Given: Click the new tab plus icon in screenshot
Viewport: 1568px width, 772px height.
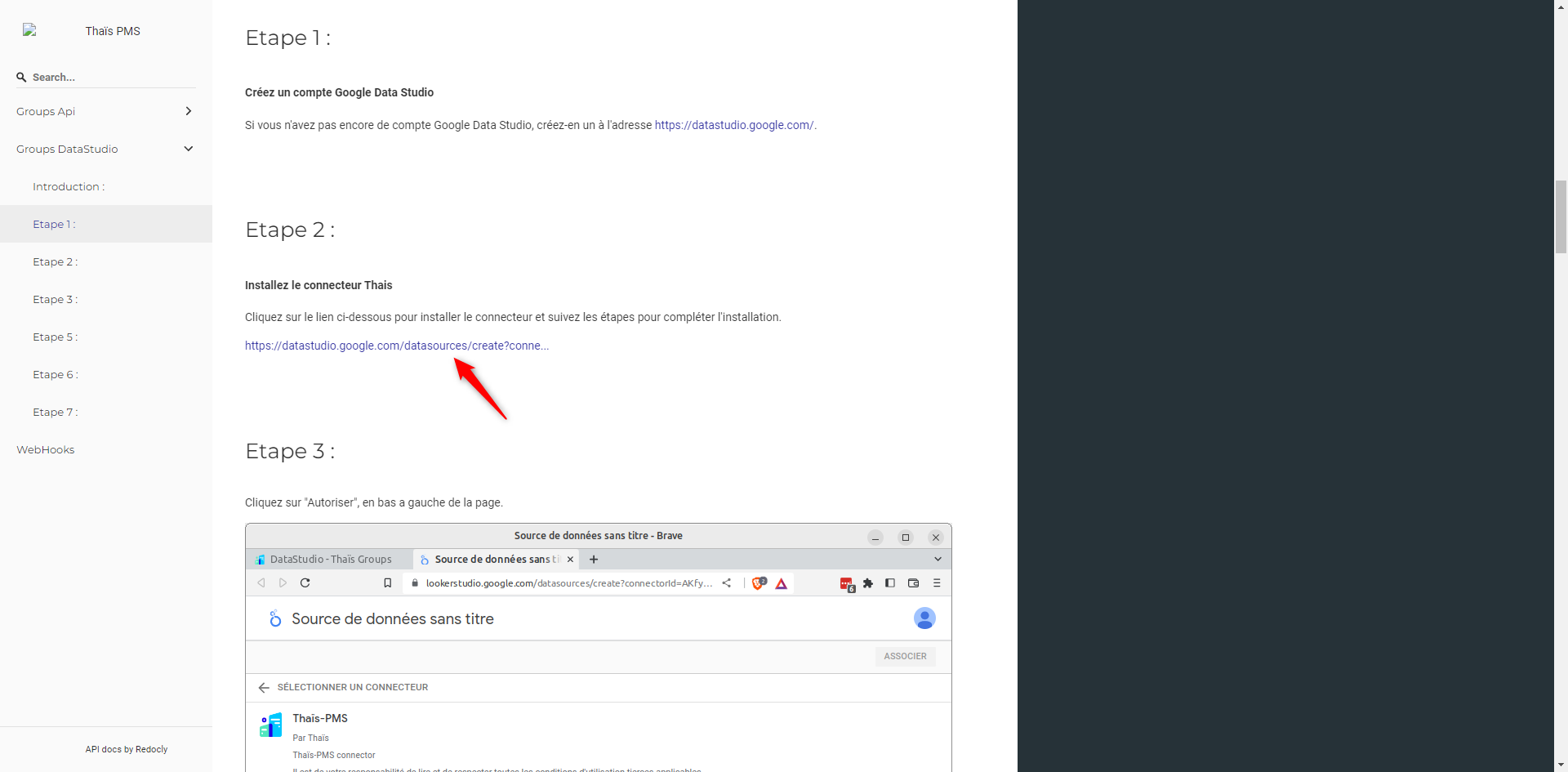Looking at the screenshot, I should (594, 560).
